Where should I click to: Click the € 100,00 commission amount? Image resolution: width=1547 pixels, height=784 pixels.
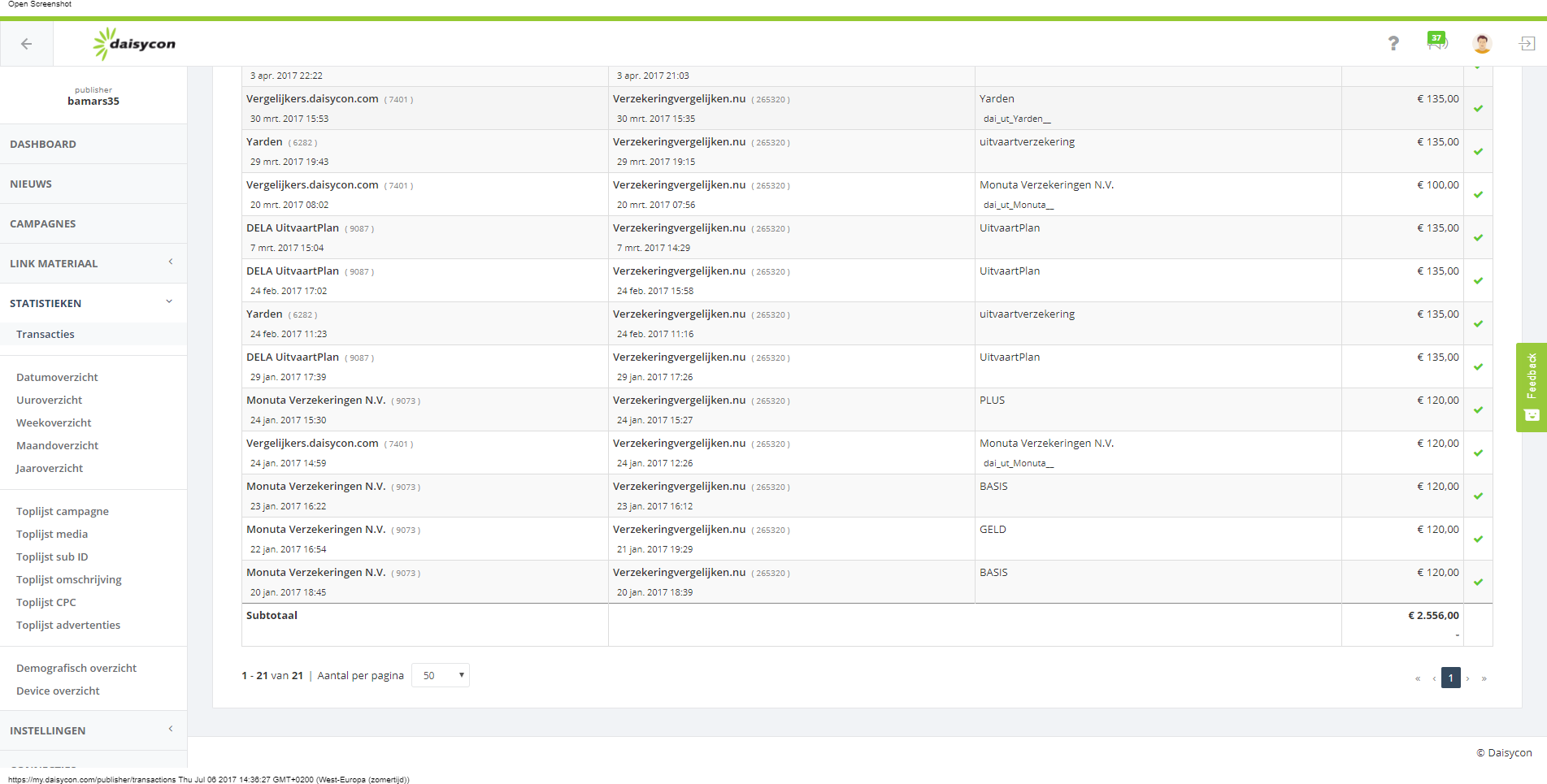pos(1438,185)
